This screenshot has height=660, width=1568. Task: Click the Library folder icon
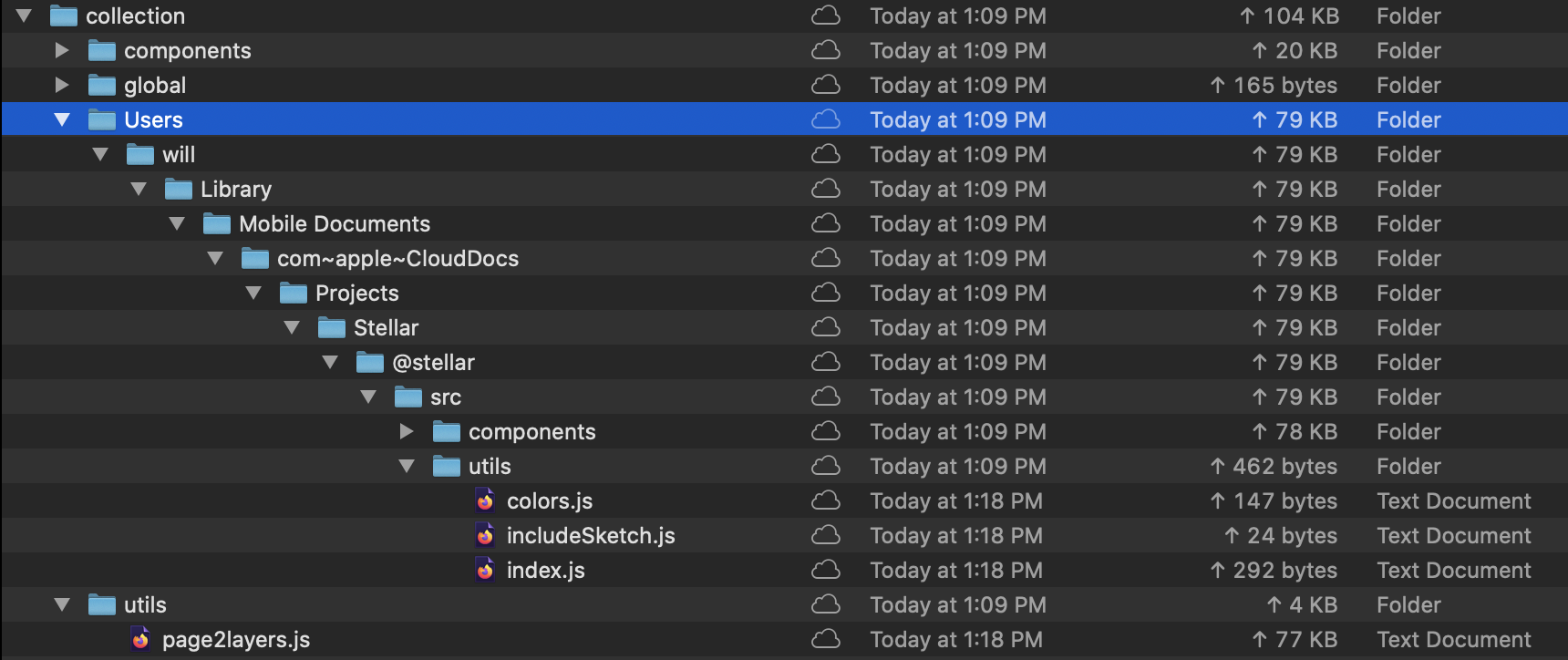(179, 189)
